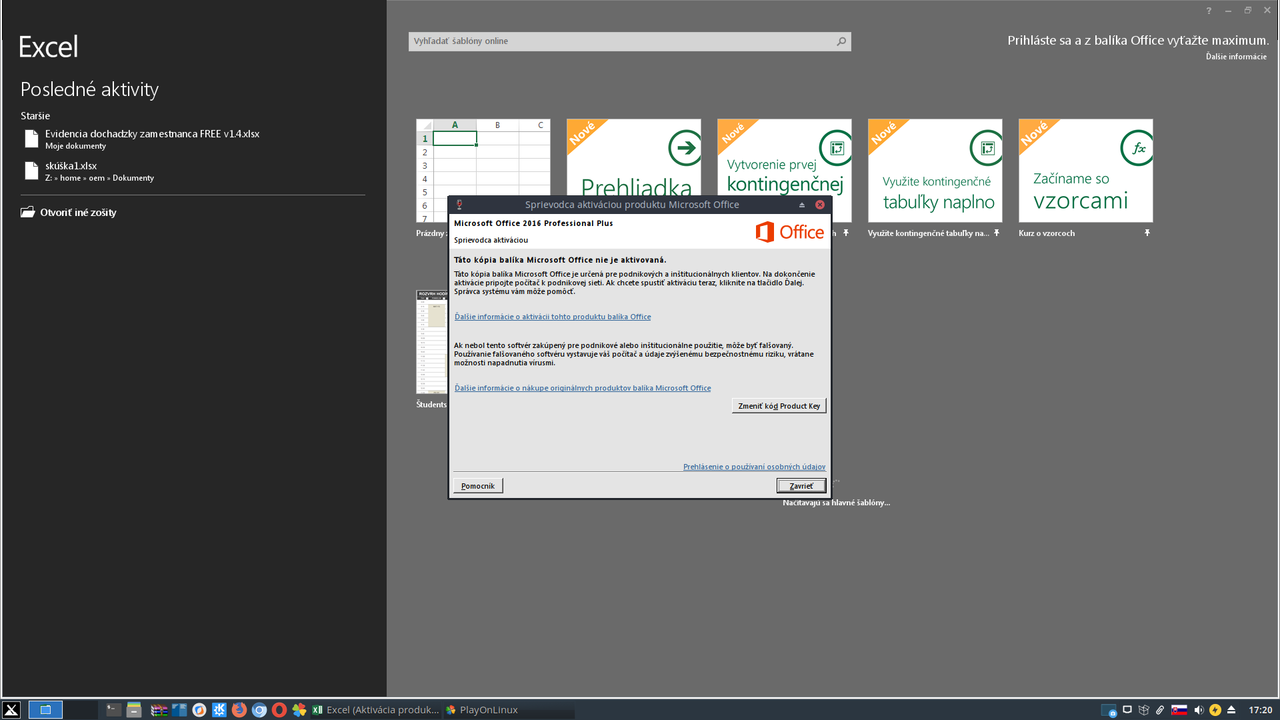Open 'Využite kontingenčné tabuľky naplno' template

(x=935, y=170)
